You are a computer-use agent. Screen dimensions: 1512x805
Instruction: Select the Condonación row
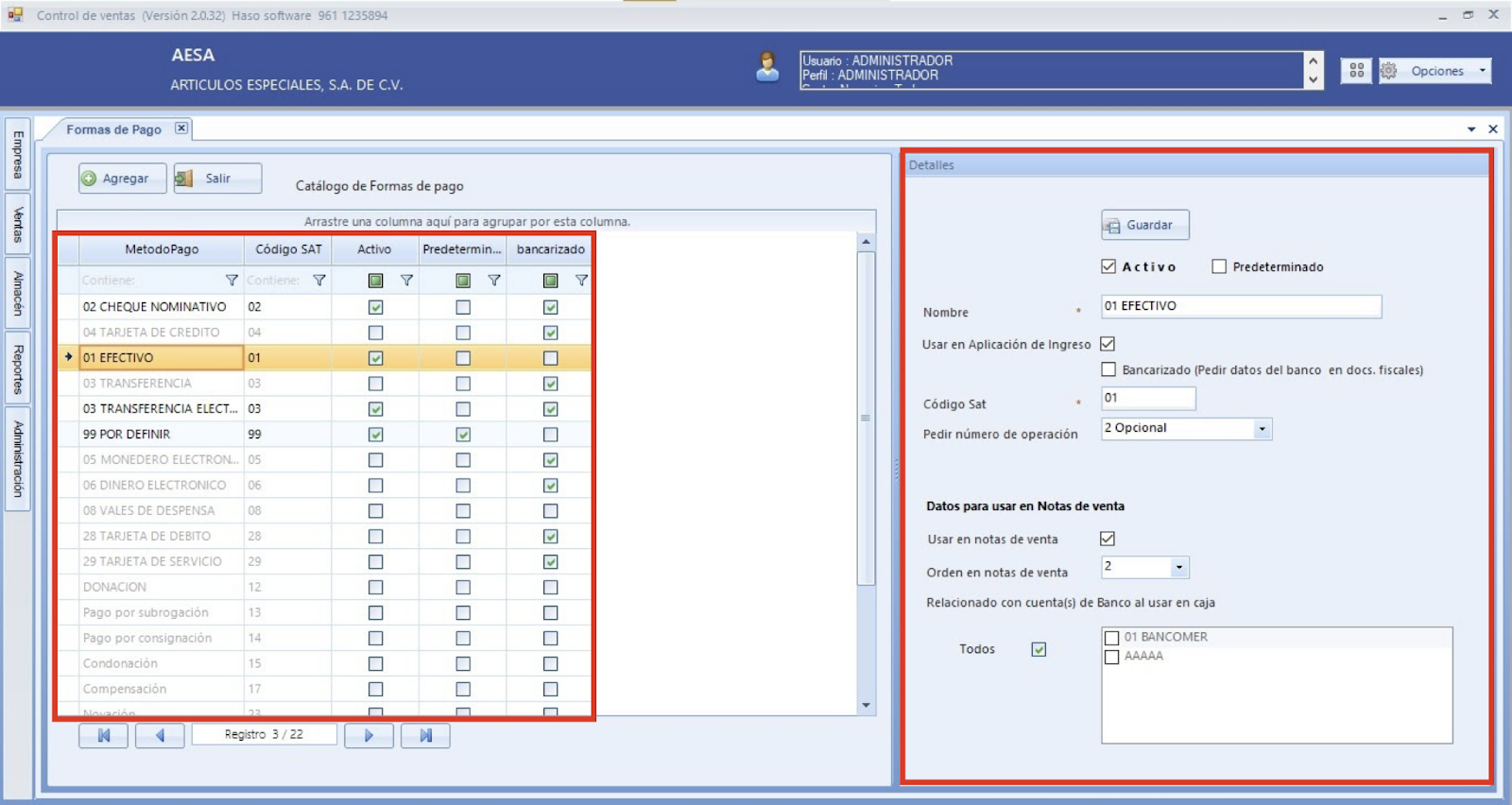click(324, 664)
